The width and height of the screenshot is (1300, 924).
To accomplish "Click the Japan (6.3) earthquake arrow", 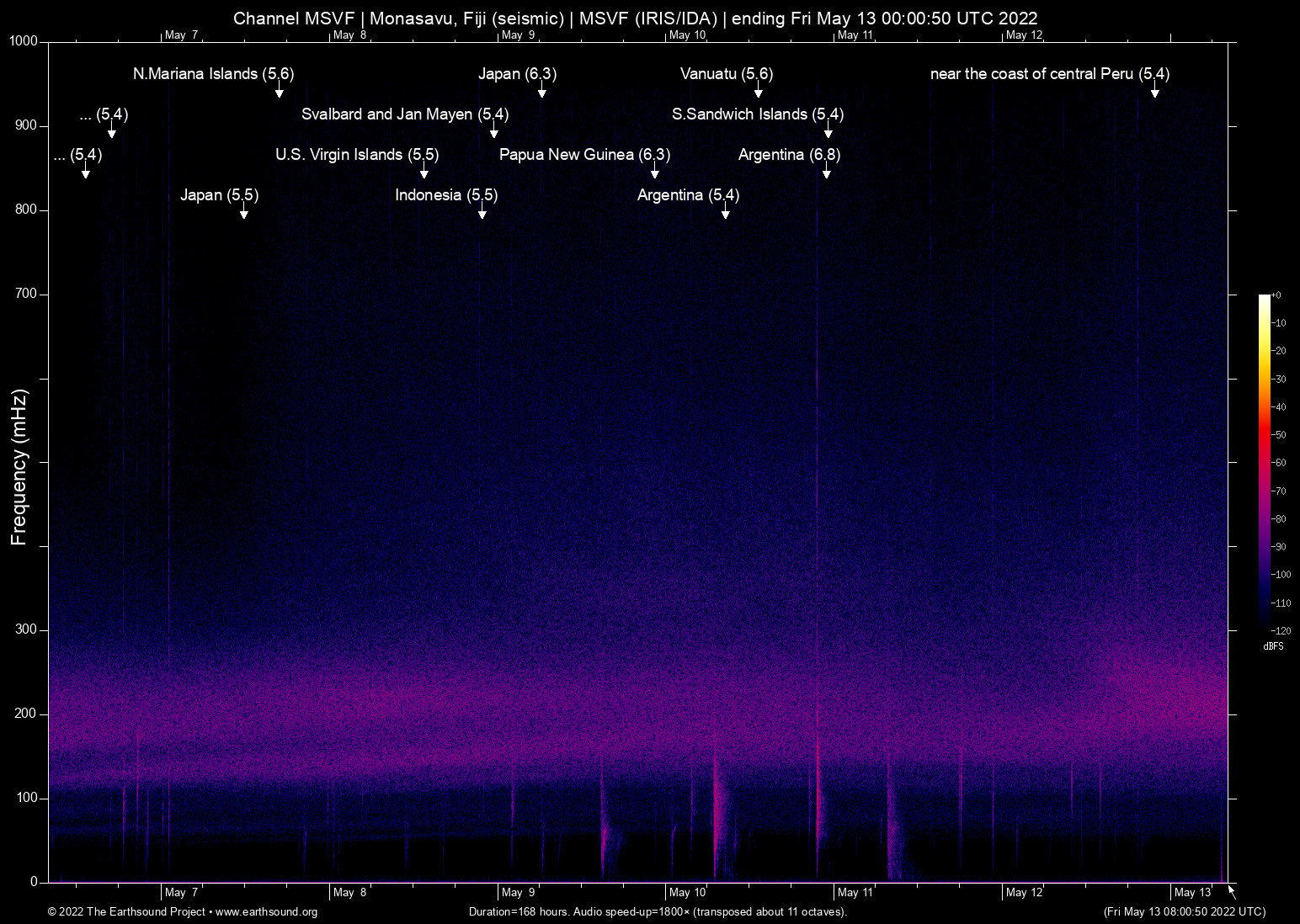I will tap(541, 95).
